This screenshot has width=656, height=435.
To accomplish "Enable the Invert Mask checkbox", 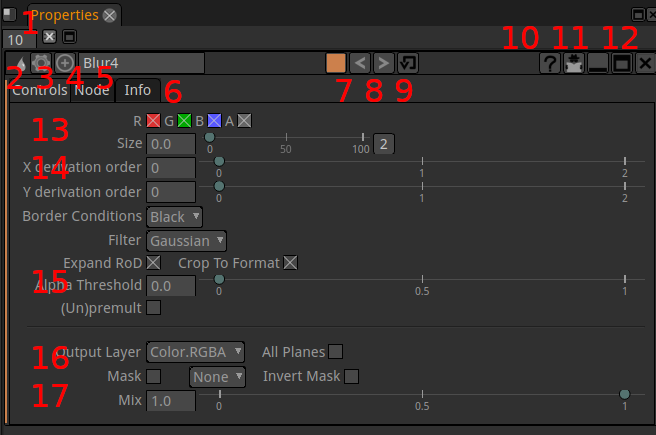I will [x=351, y=377].
